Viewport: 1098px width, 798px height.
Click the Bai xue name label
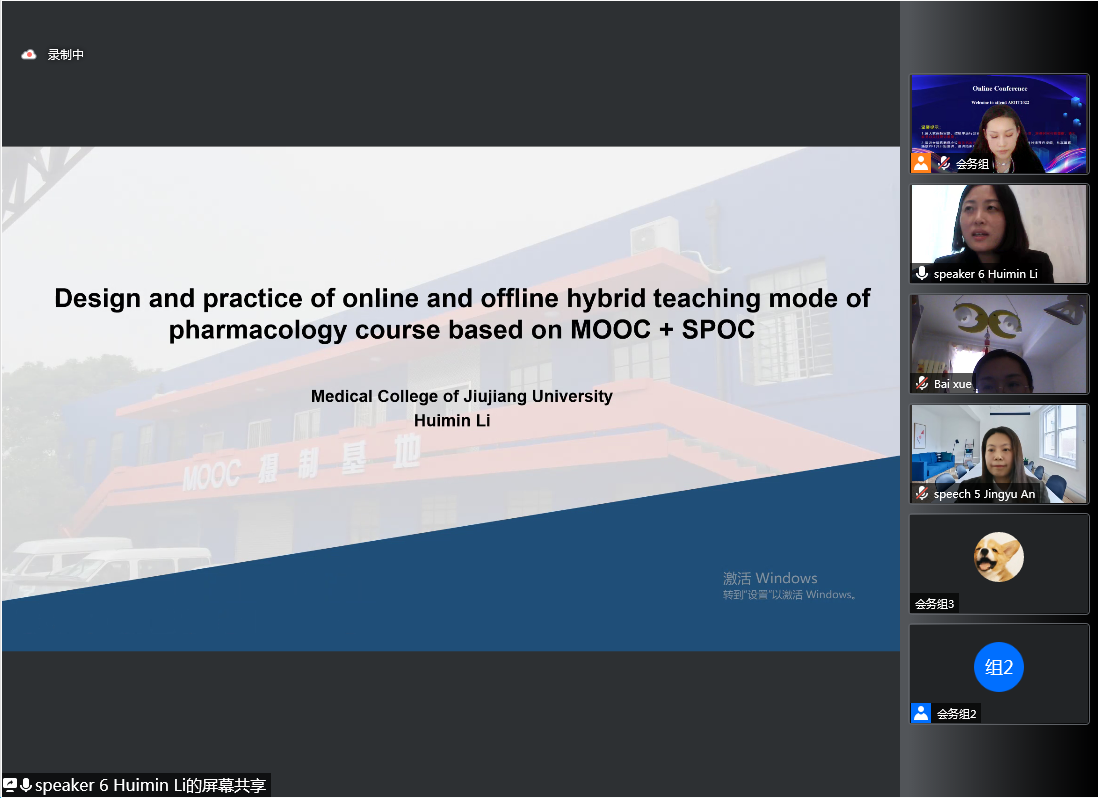click(952, 384)
